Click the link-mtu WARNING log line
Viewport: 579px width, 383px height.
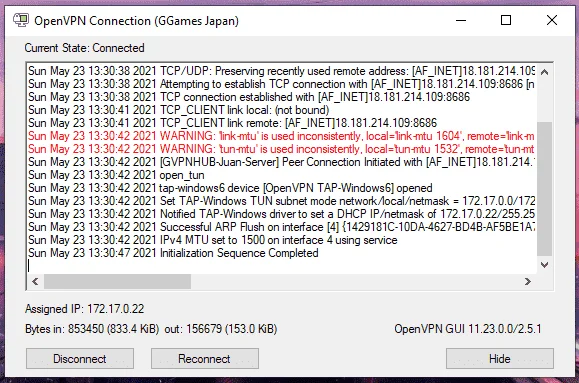point(281,136)
